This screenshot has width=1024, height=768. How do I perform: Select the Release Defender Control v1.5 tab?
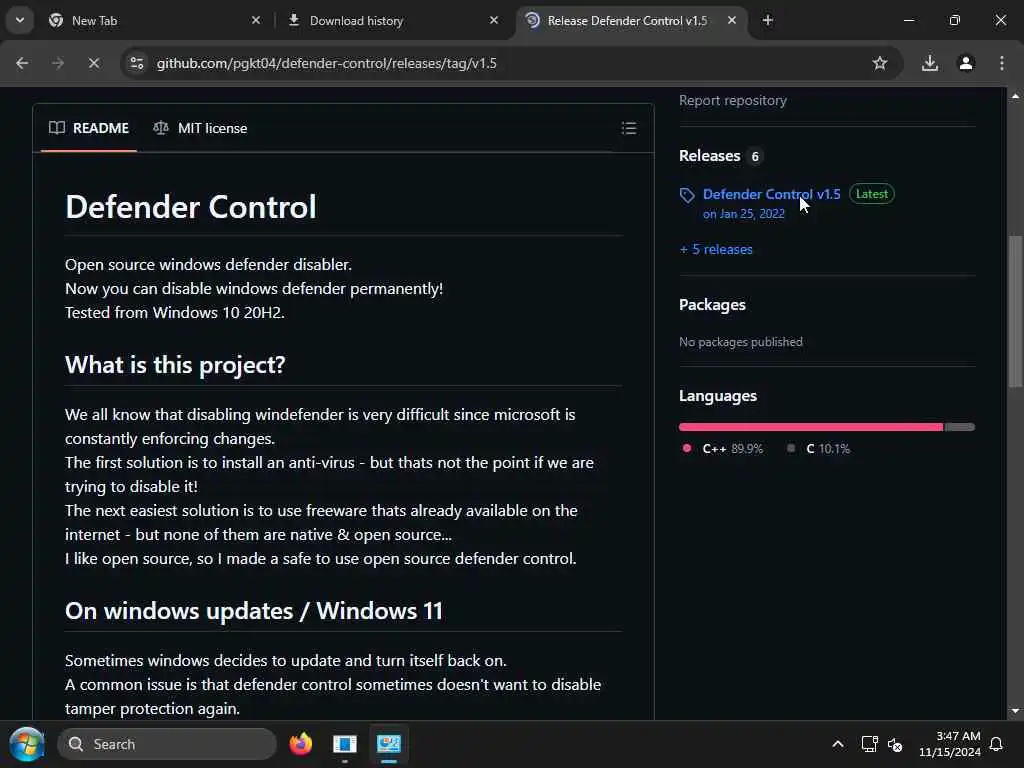click(x=632, y=20)
